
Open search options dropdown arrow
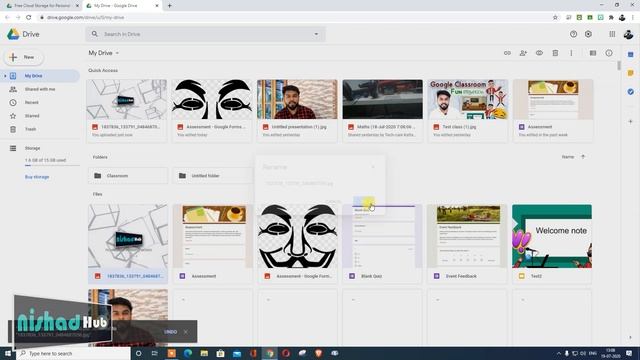316,34
